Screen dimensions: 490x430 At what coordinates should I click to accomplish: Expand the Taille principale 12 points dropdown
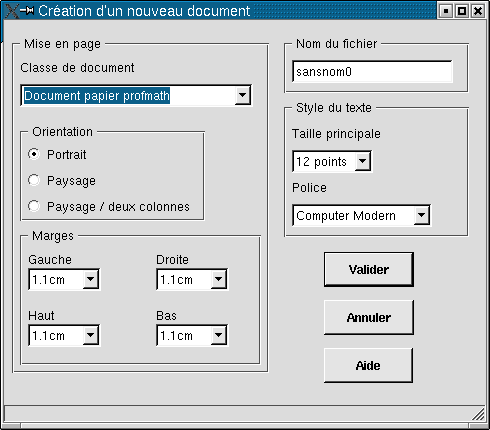tap(362, 161)
